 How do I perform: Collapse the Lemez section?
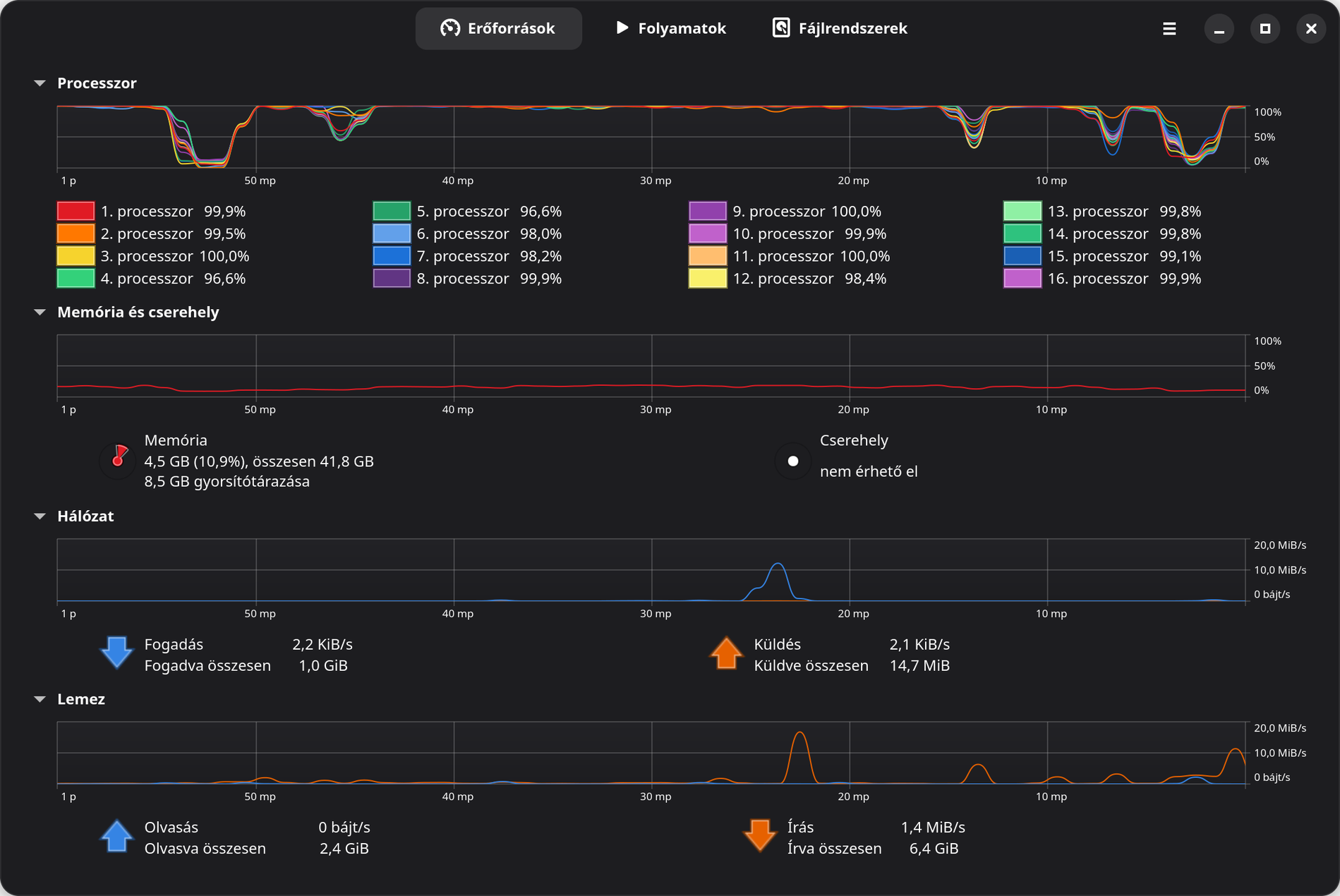pyautogui.click(x=40, y=699)
